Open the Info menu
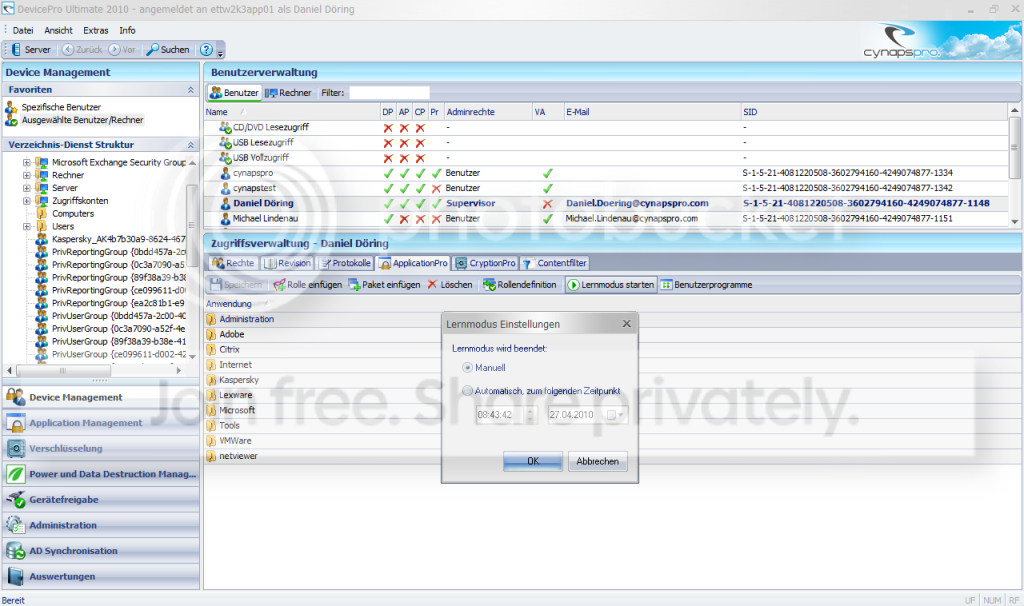Image resolution: width=1024 pixels, height=606 pixels. pos(127,30)
